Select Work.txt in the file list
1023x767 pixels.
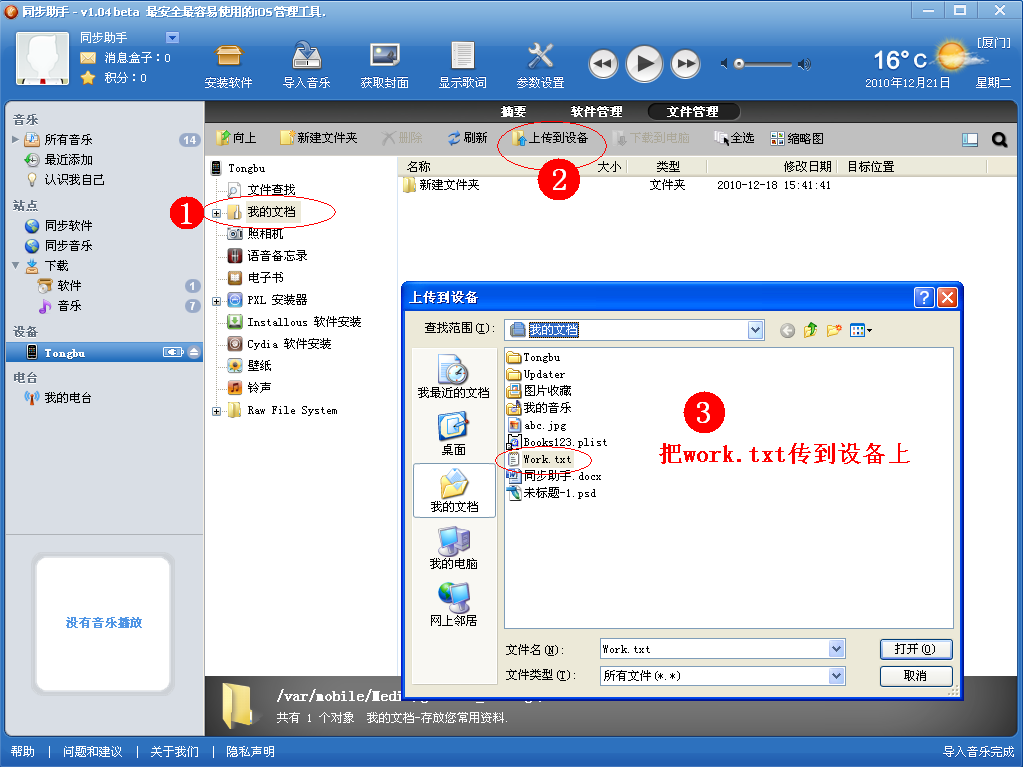546,459
